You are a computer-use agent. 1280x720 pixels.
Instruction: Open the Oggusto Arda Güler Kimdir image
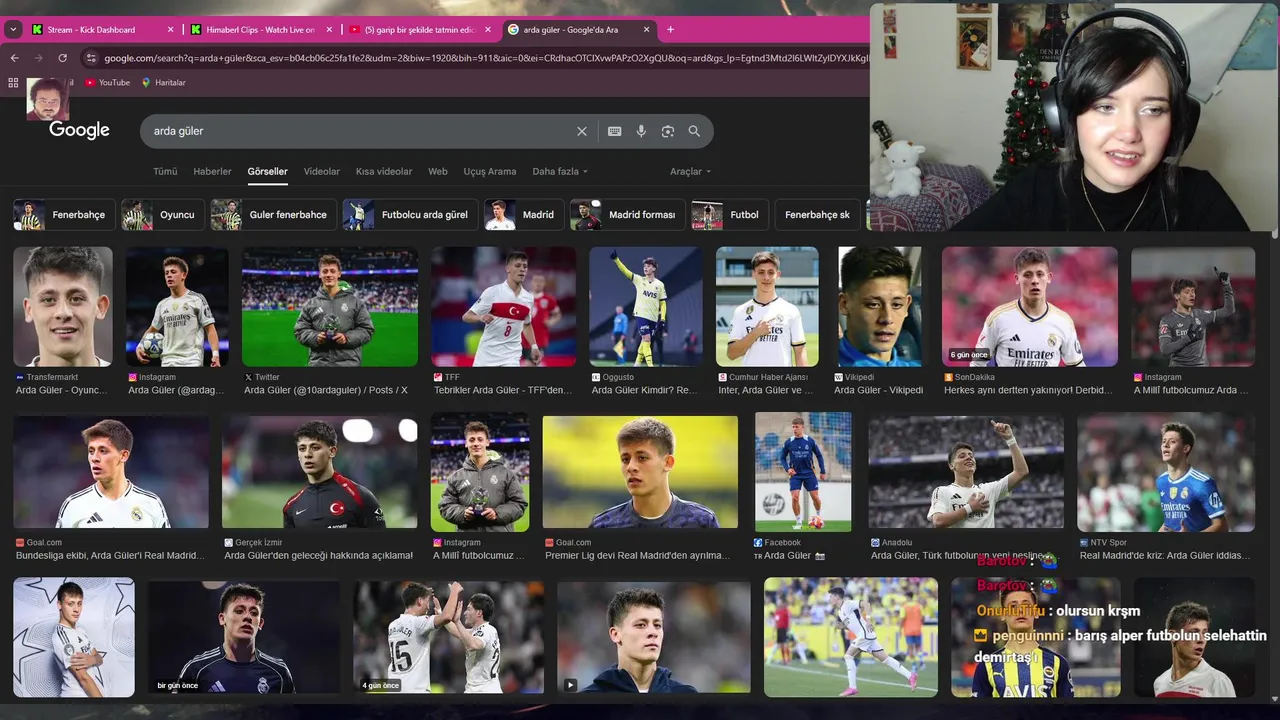(646, 306)
